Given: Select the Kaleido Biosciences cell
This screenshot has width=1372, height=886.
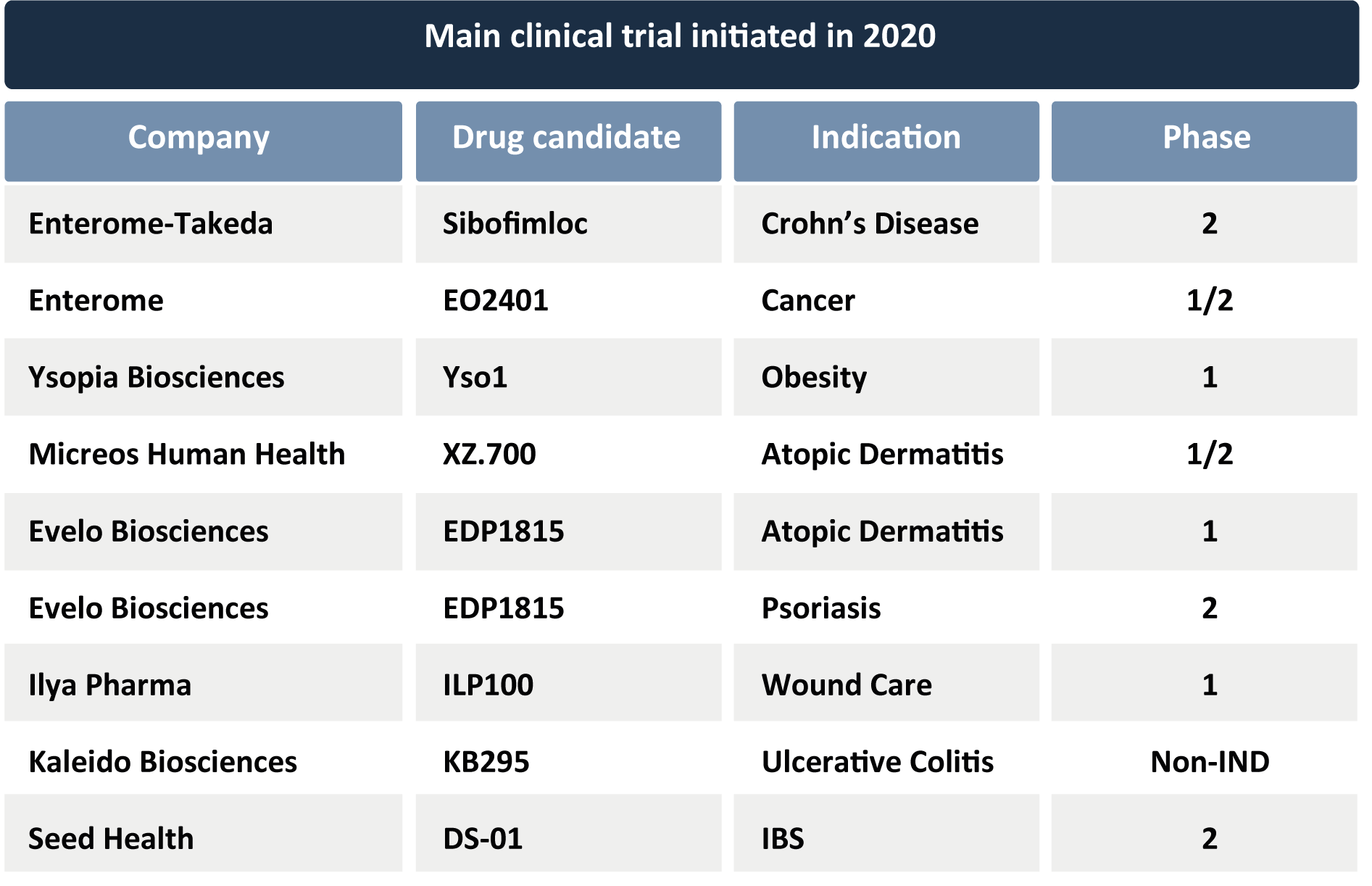Looking at the screenshot, I should click(163, 762).
